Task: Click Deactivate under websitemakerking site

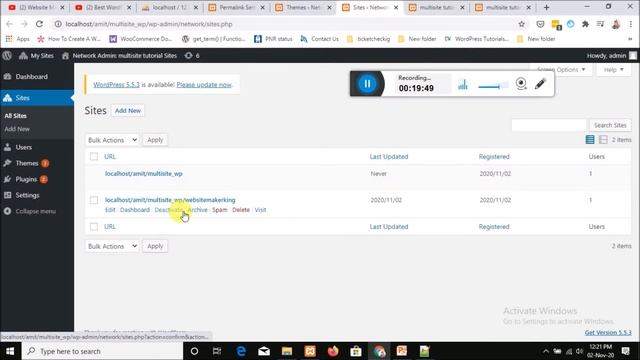Action: (x=169, y=210)
